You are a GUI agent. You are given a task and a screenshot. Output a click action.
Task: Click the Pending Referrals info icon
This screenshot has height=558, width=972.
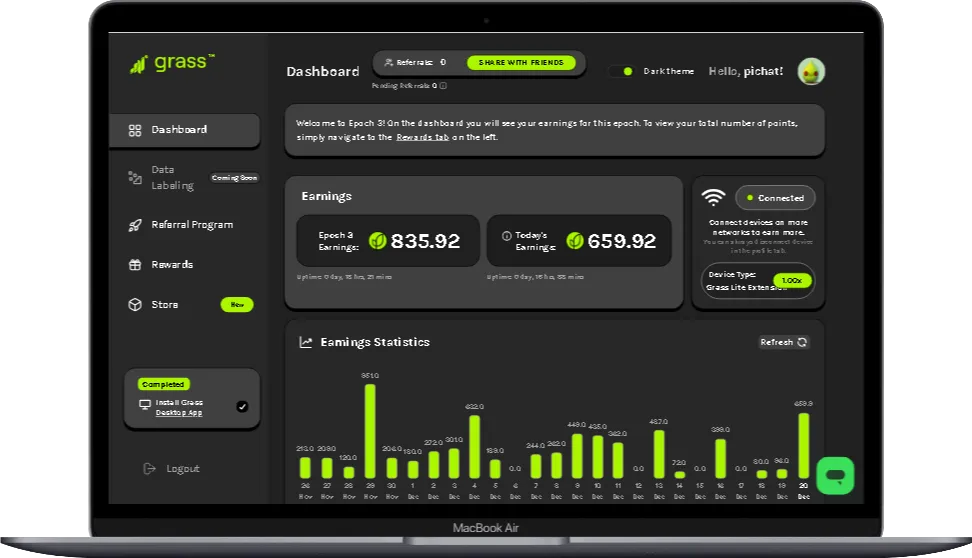coord(443,86)
